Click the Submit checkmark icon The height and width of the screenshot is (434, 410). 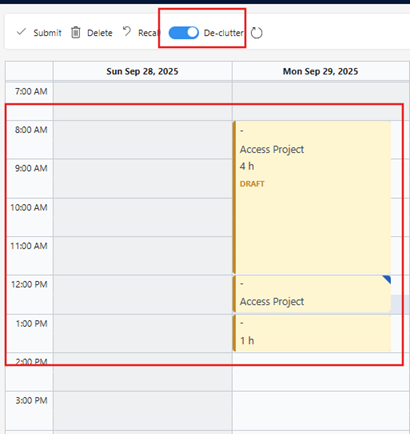click(x=21, y=32)
